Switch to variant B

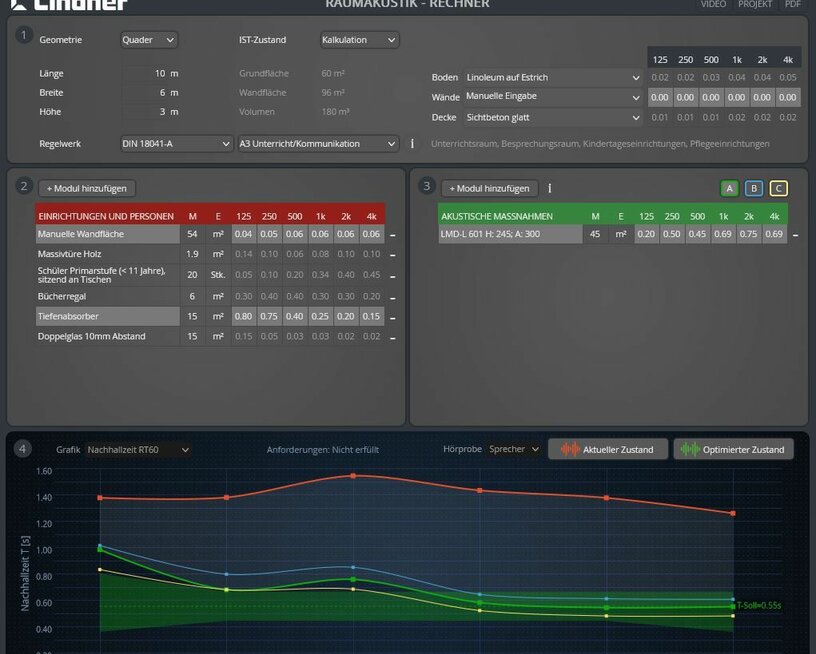(x=754, y=188)
